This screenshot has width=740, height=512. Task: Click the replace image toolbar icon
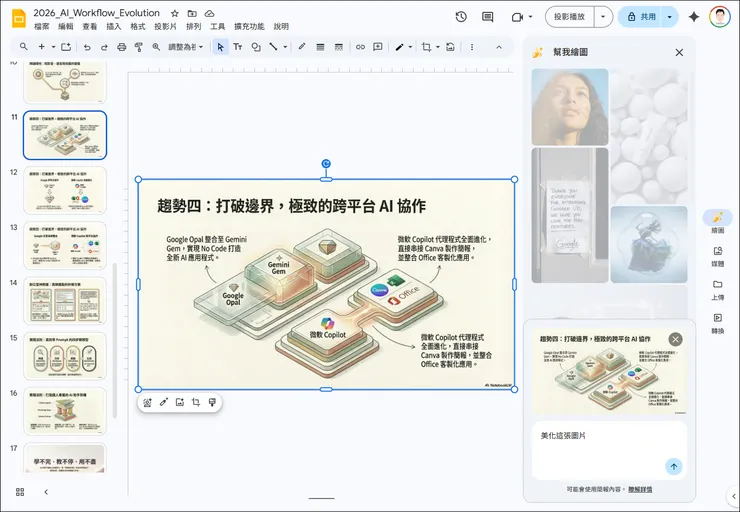click(451, 47)
